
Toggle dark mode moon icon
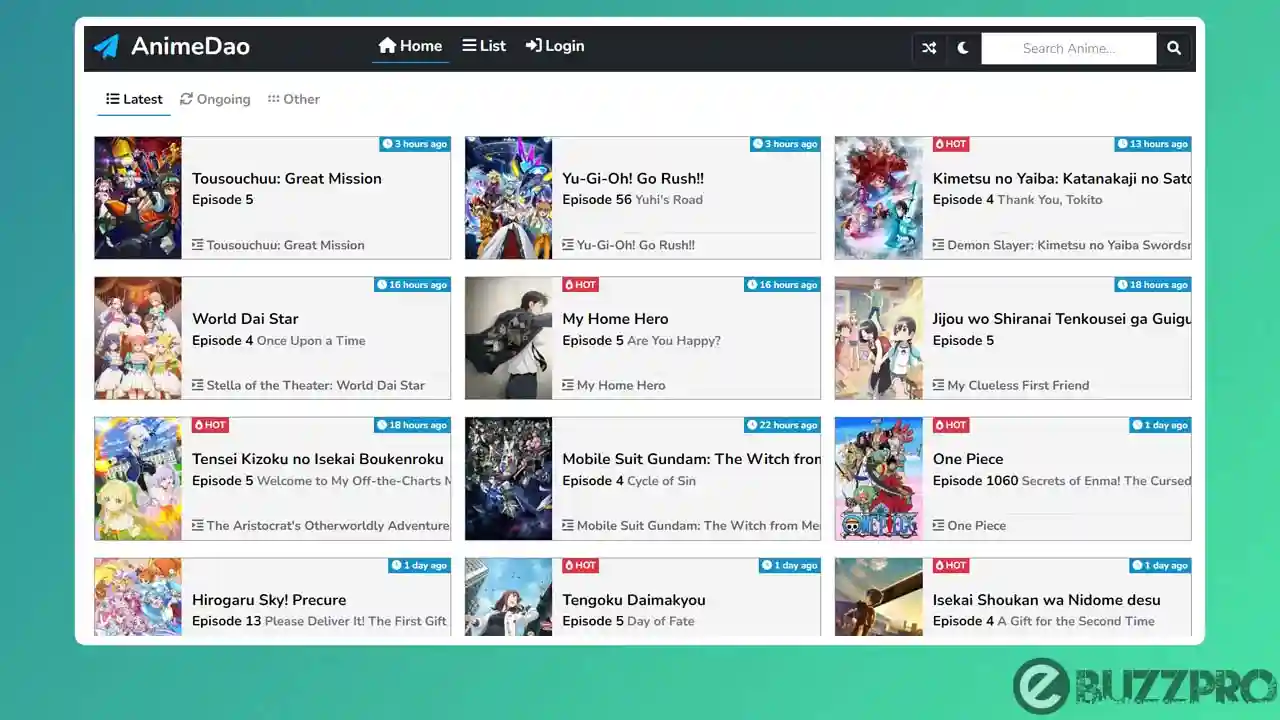point(963,48)
